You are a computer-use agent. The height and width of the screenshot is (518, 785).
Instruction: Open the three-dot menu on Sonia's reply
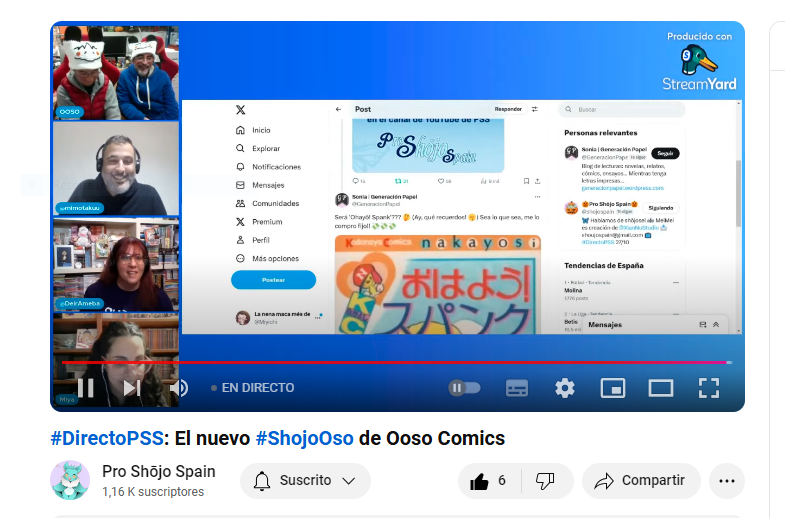pyautogui.click(x=537, y=197)
